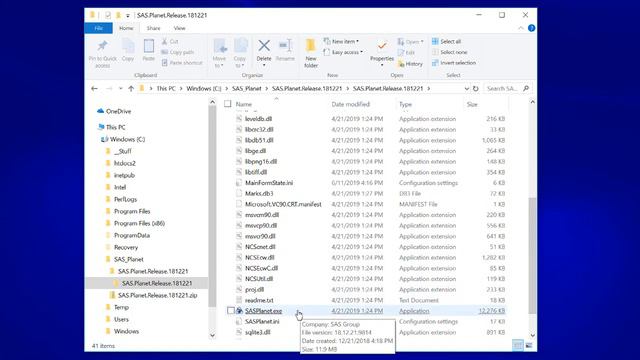The width and height of the screenshot is (640, 360).
Task: Open recent locations dropdown arrow
Action: tap(120, 89)
